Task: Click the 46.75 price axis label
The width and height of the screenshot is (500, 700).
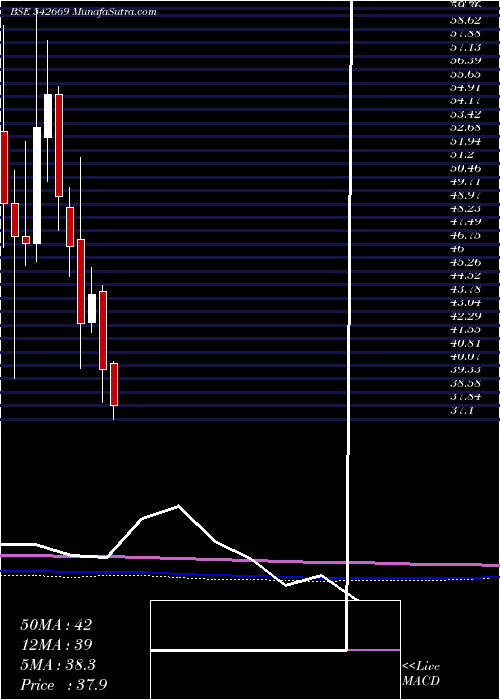Action: [x=465, y=235]
